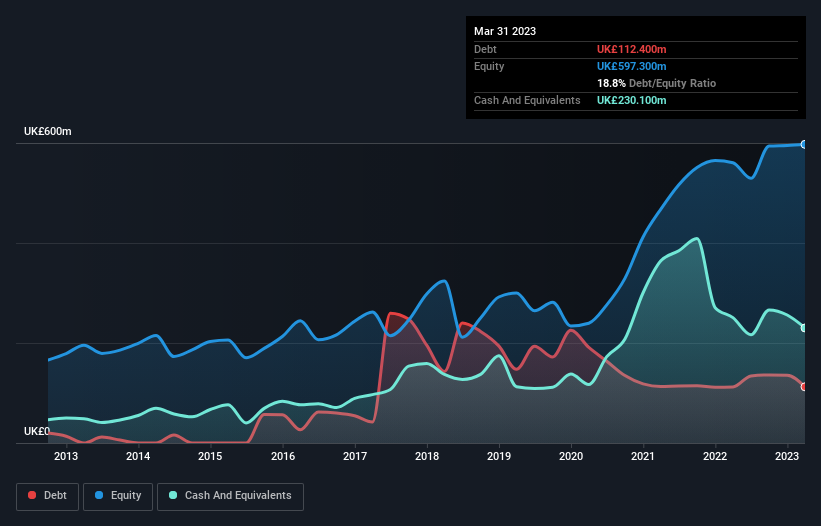The height and width of the screenshot is (526, 821).
Task: Select the 2020 x-axis label
Action: [571, 456]
